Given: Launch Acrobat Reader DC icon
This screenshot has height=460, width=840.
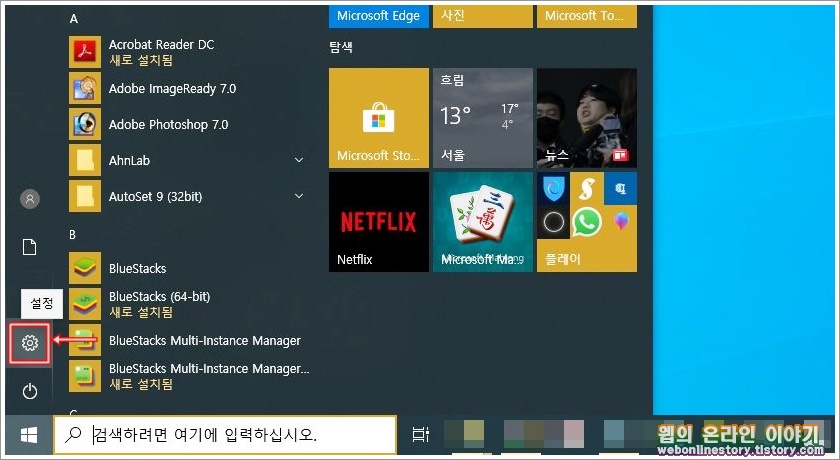Looking at the screenshot, I should click(85, 52).
